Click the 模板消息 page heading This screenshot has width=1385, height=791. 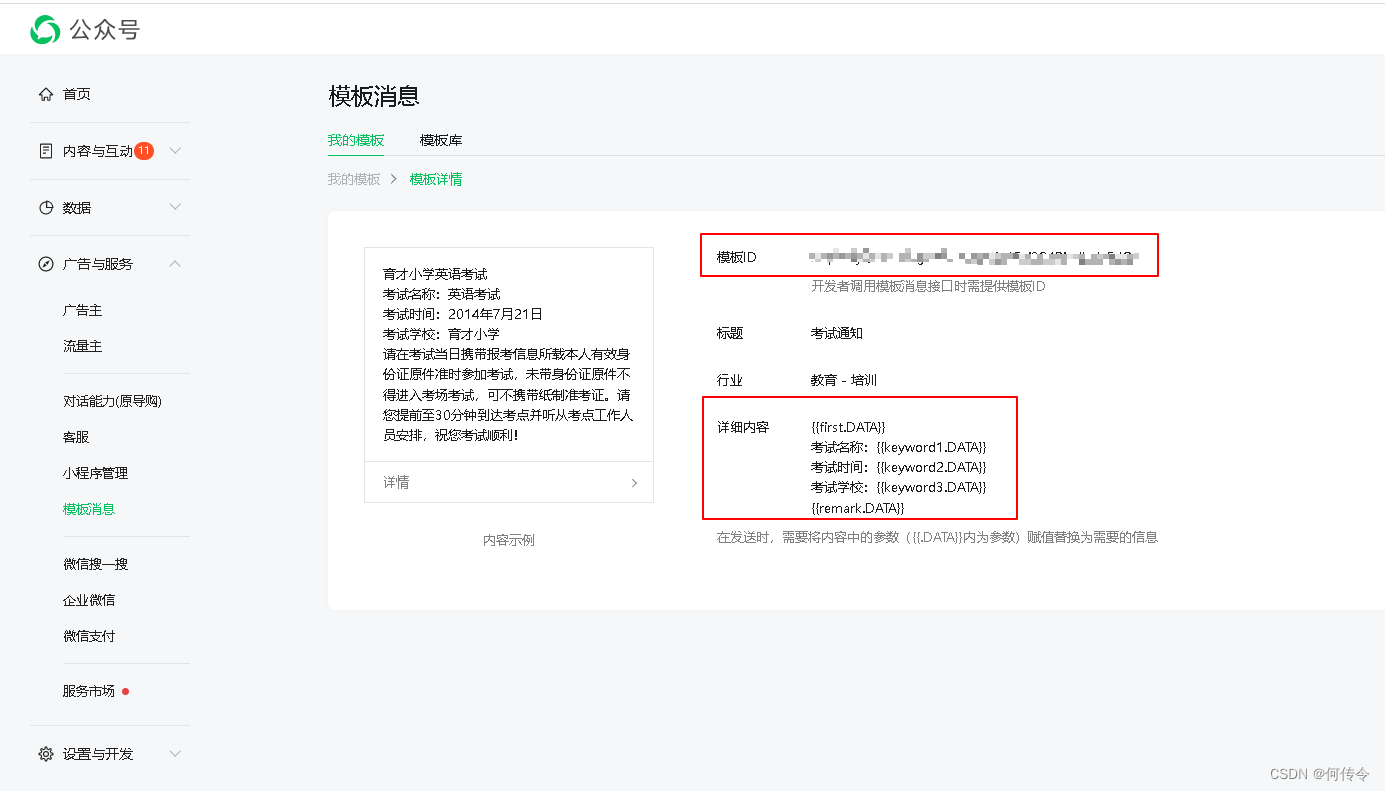(373, 96)
